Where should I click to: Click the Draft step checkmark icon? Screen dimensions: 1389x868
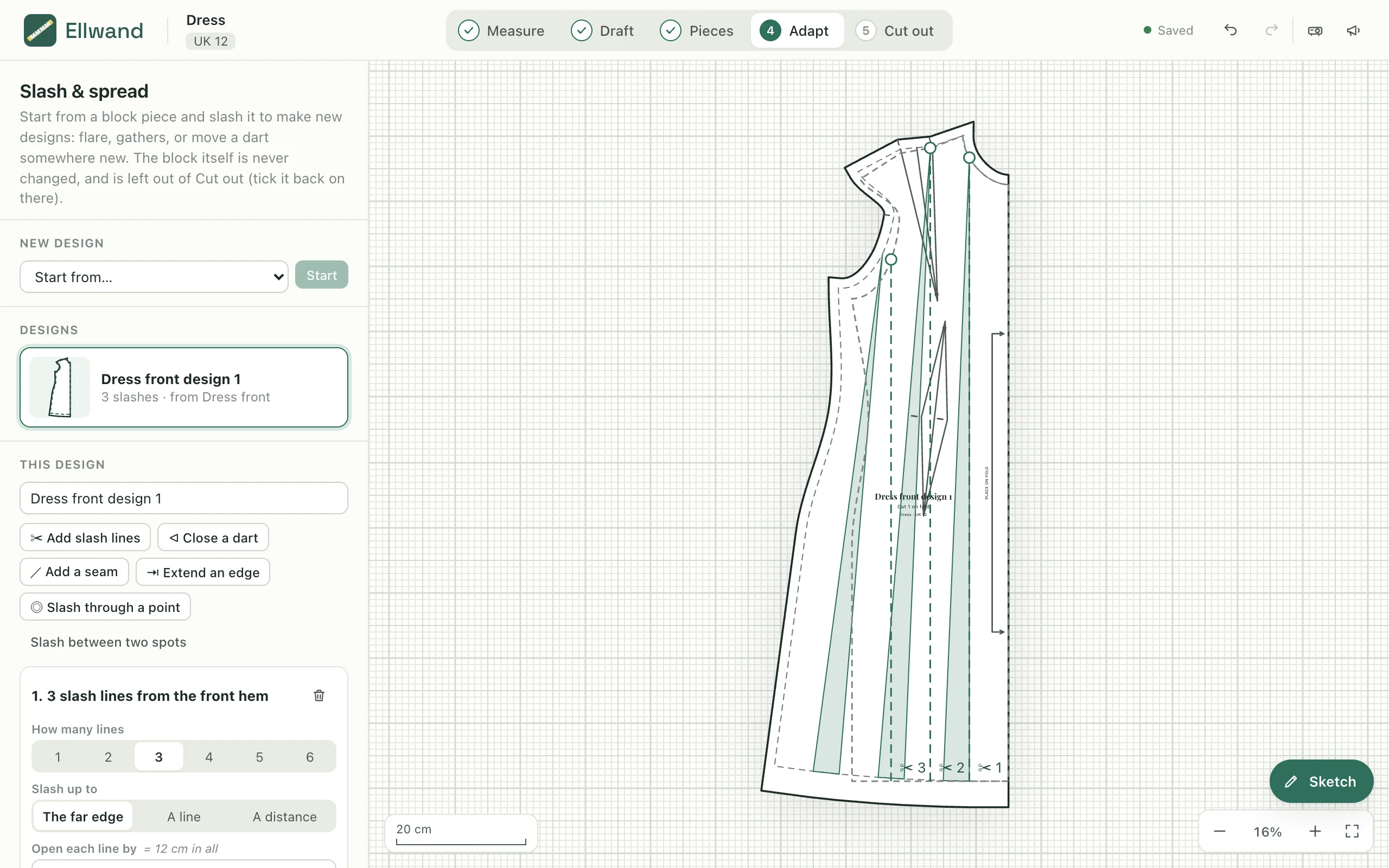[x=582, y=30]
